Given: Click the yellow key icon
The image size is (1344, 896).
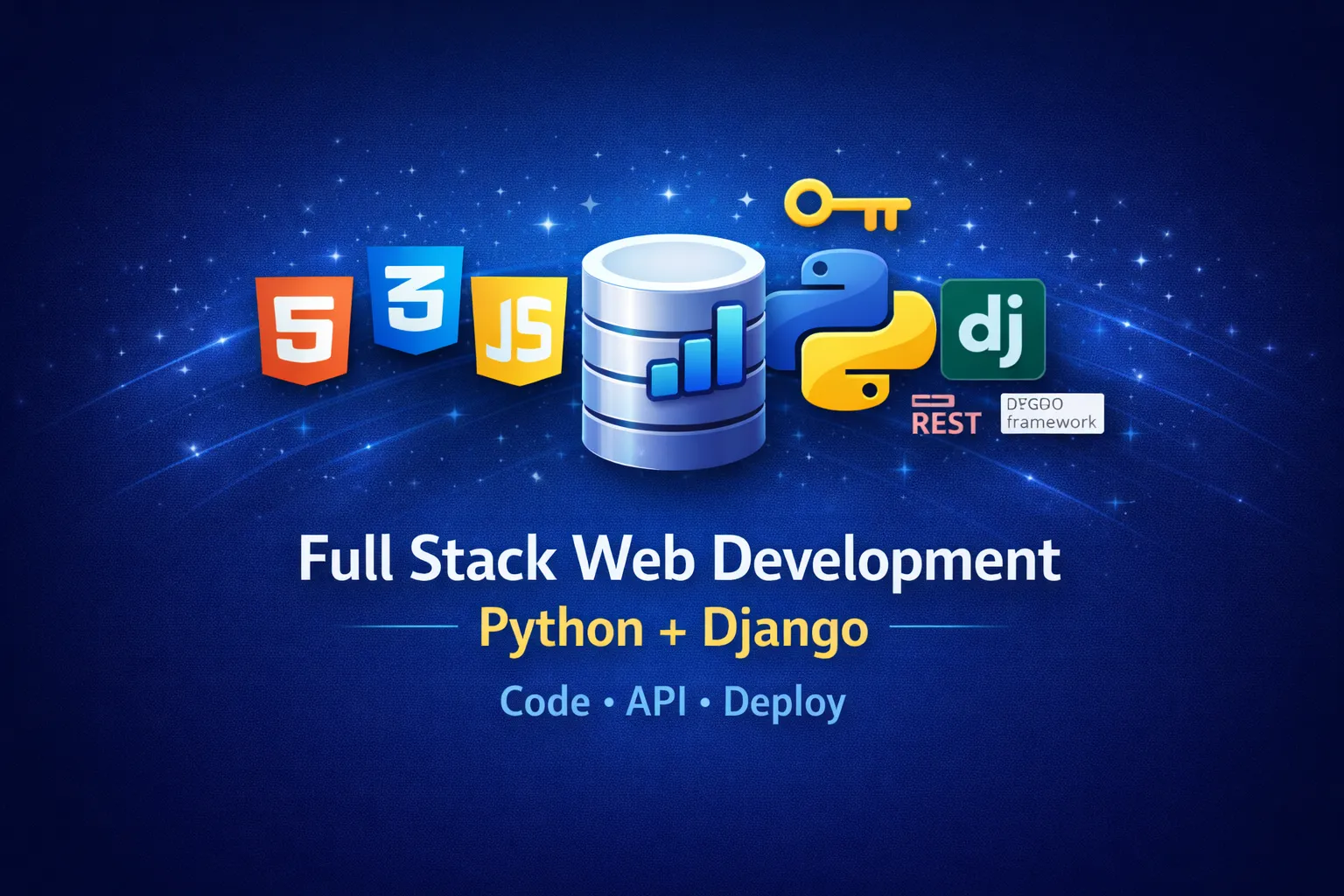Looking at the screenshot, I should (847, 206).
